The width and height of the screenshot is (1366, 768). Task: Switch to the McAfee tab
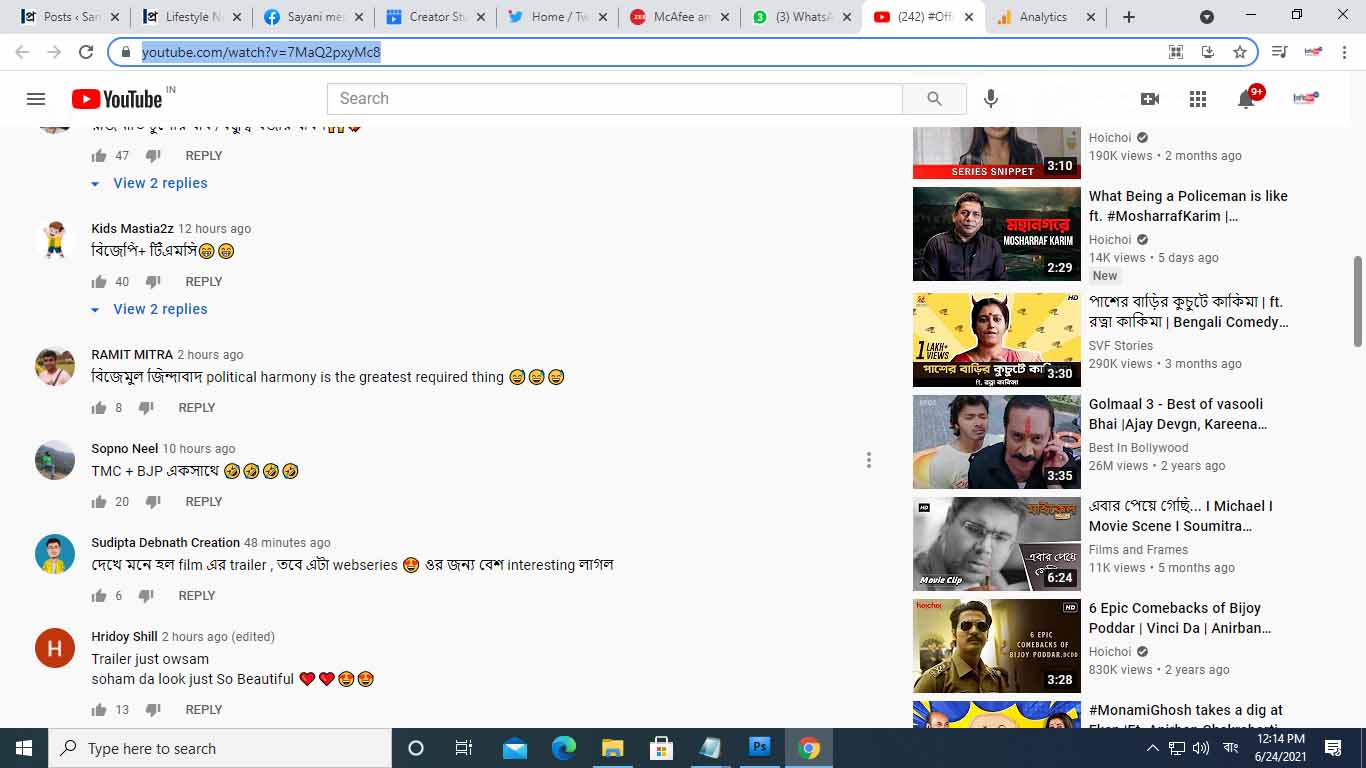679,17
